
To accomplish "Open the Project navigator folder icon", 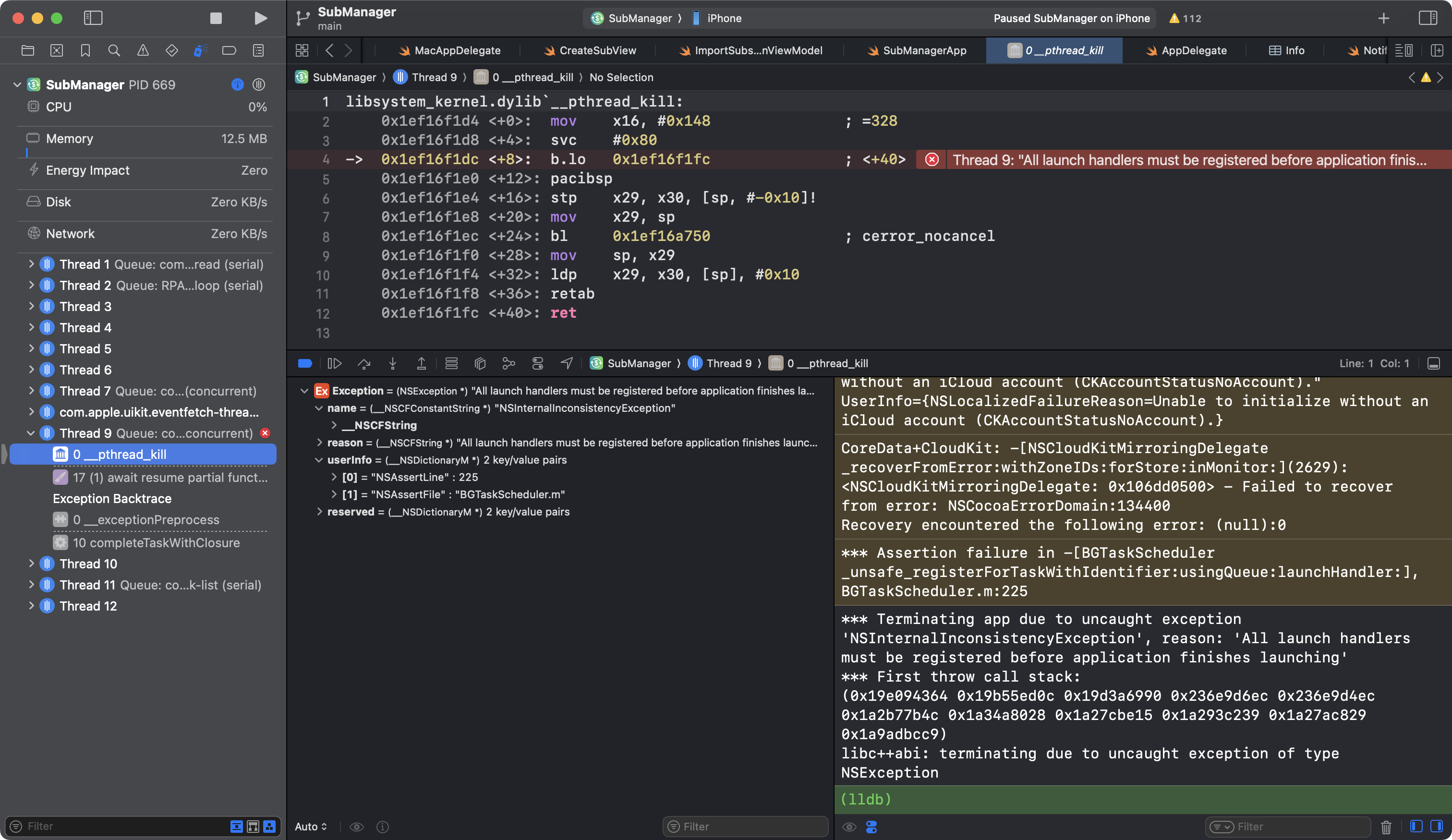I will pos(28,51).
